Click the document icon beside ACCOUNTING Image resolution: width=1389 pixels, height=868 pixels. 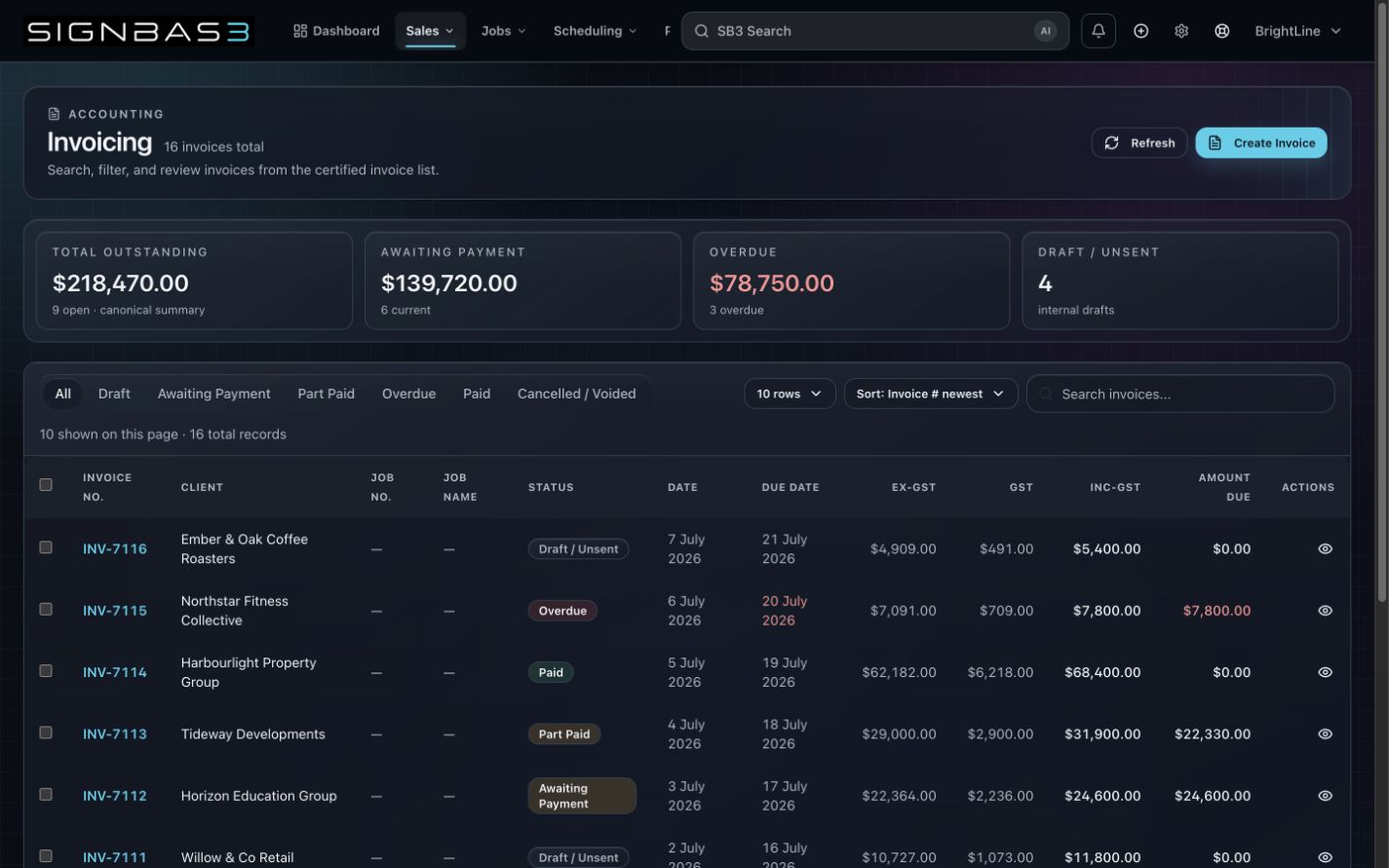click(54, 114)
